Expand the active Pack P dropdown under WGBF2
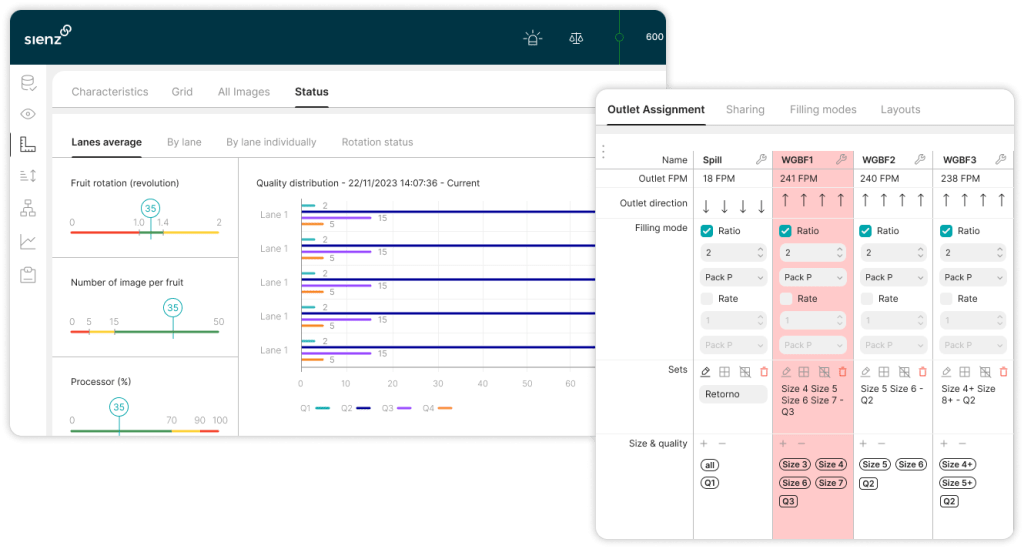Image resolution: width=1024 pixels, height=549 pixels. 893,277
